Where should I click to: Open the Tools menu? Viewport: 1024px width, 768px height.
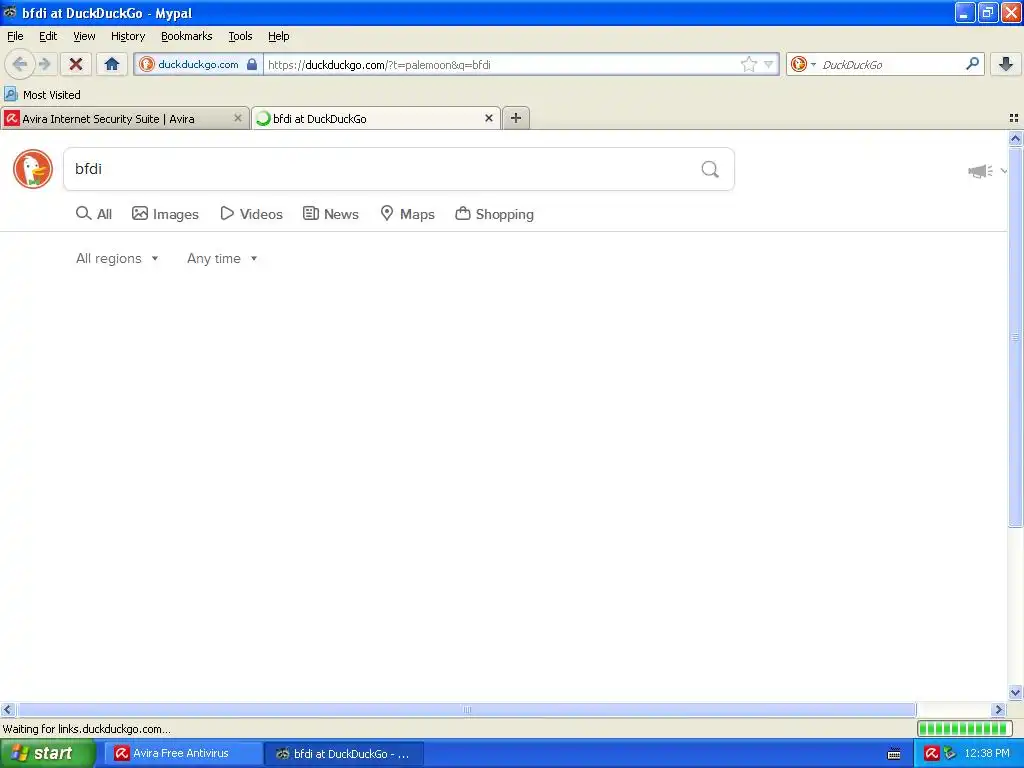coord(240,36)
